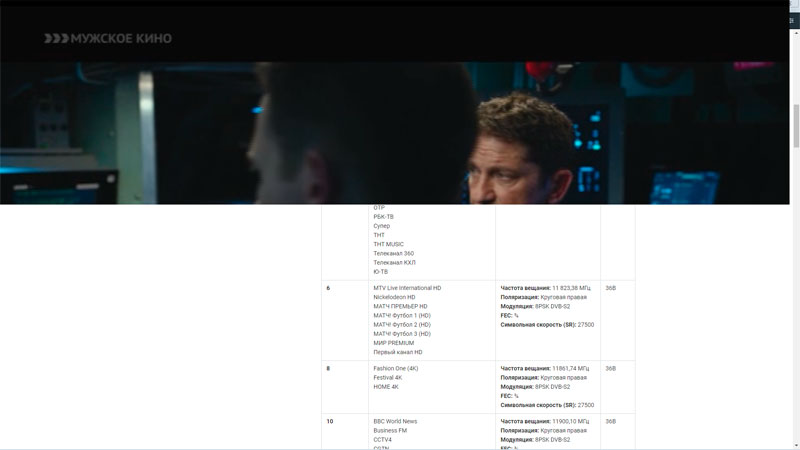
Task: Click the Festival 4K channel name
Action: tap(390, 377)
